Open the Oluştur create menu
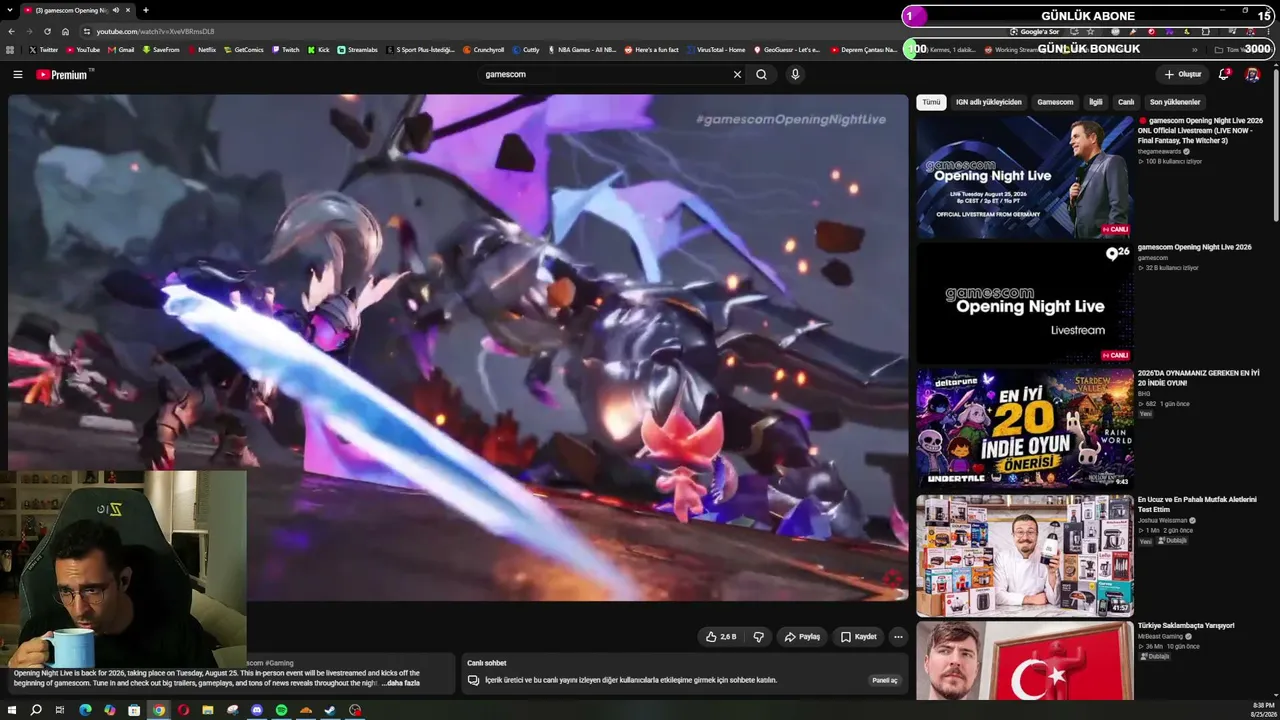Image resolution: width=1280 pixels, height=720 pixels. coord(1182,75)
